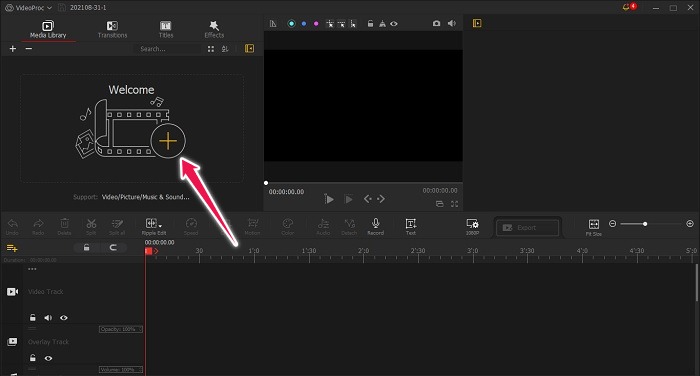Viewport: 700px width, 376px height.
Task: Select the blue color marker
Action: [x=304, y=24]
